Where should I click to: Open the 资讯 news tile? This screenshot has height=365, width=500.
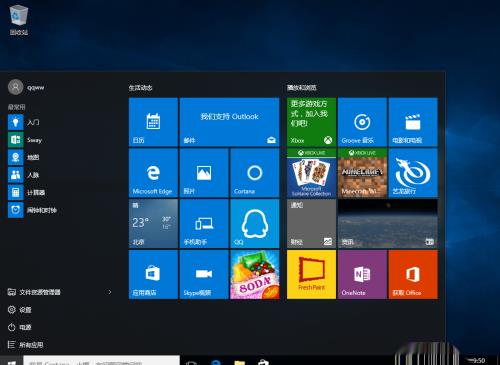[x=388, y=224]
